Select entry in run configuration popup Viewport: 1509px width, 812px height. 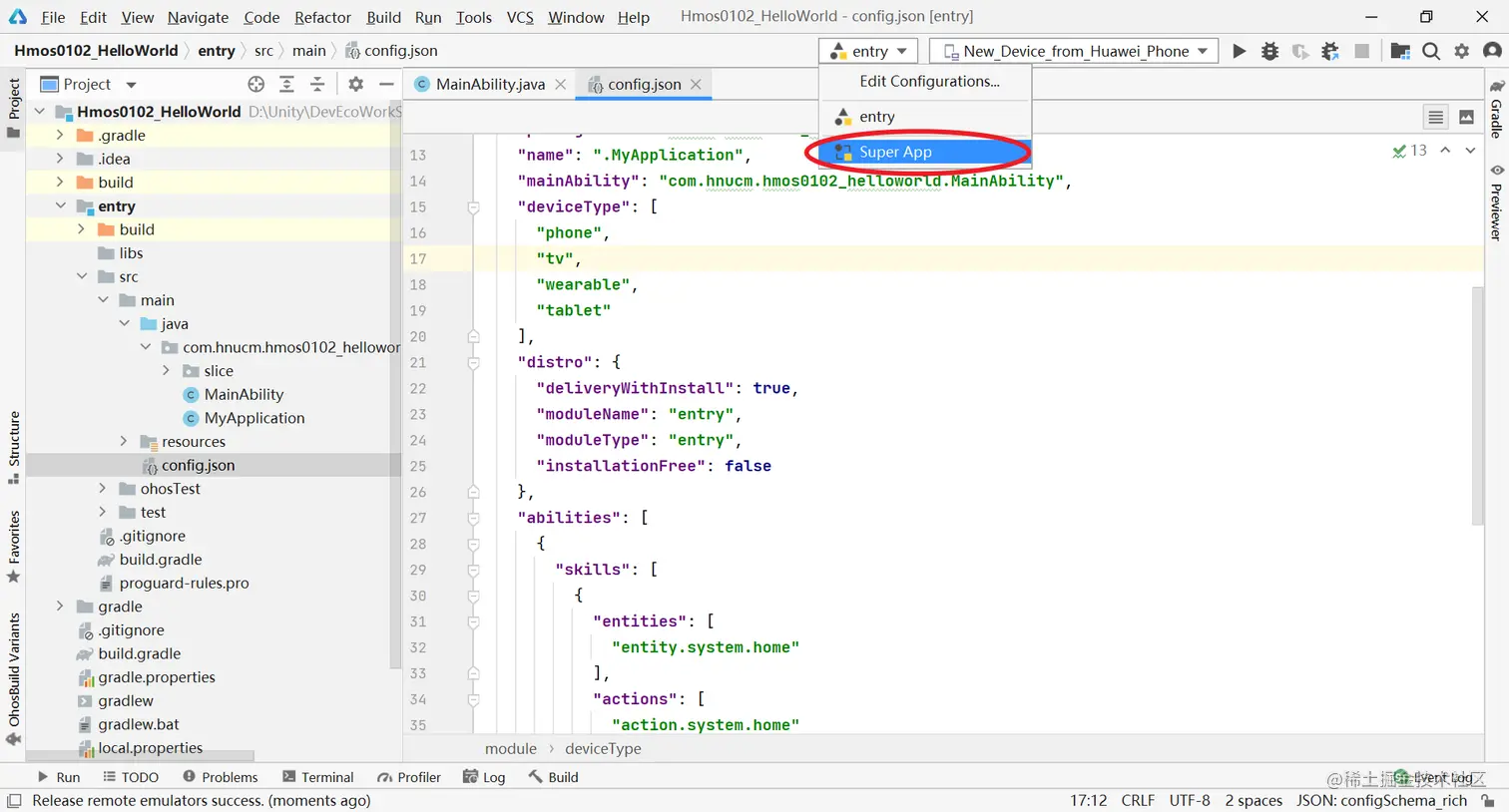coord(925,117)
